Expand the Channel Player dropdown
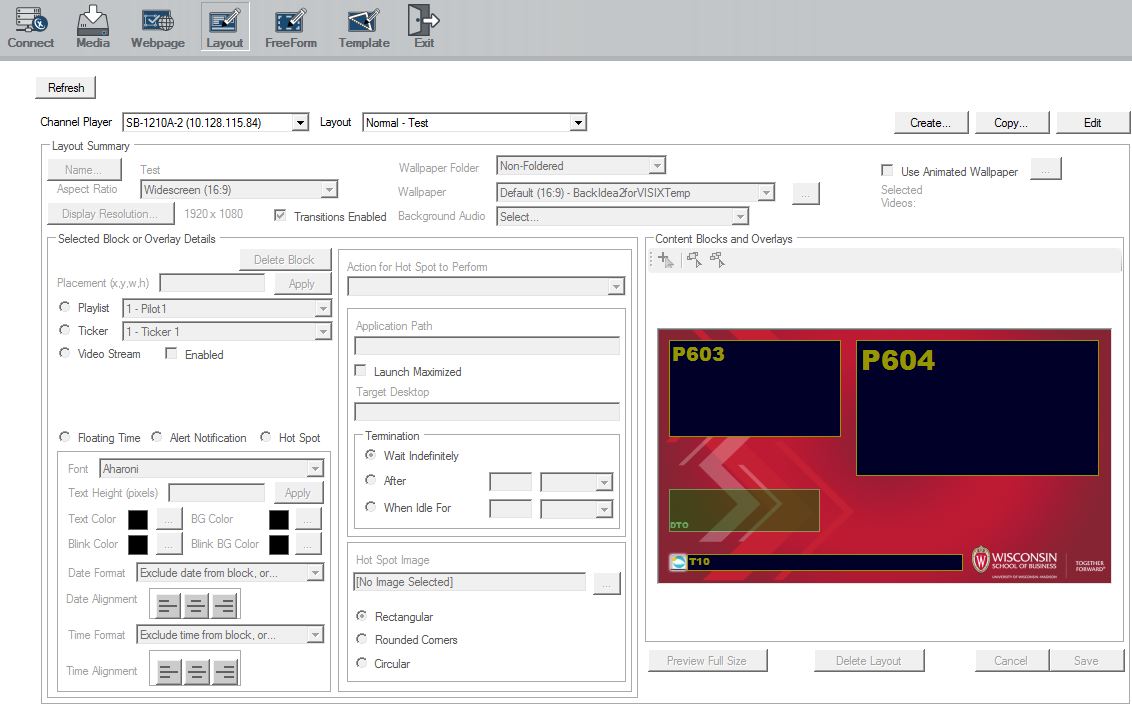 pos(300,123)
